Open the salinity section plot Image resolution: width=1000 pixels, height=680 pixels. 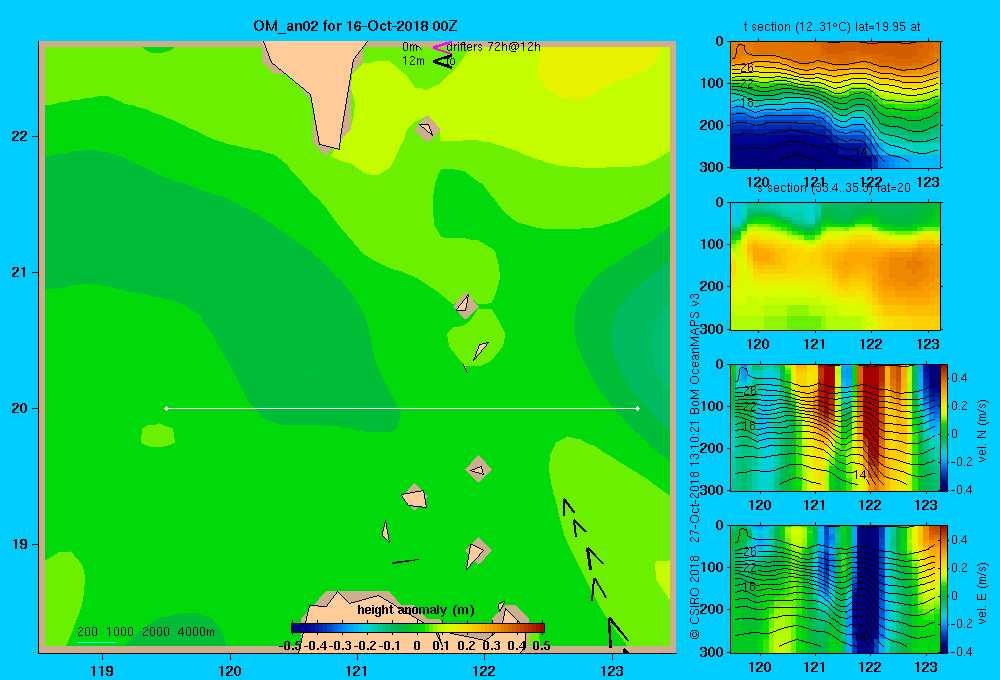coord(835,266)
